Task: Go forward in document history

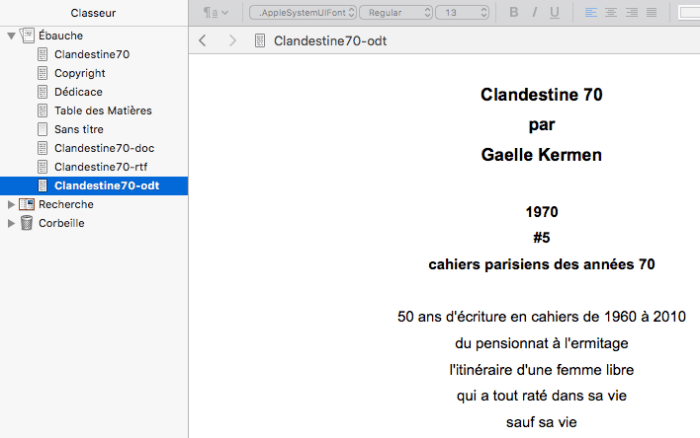Action: [x=233, y=41]
